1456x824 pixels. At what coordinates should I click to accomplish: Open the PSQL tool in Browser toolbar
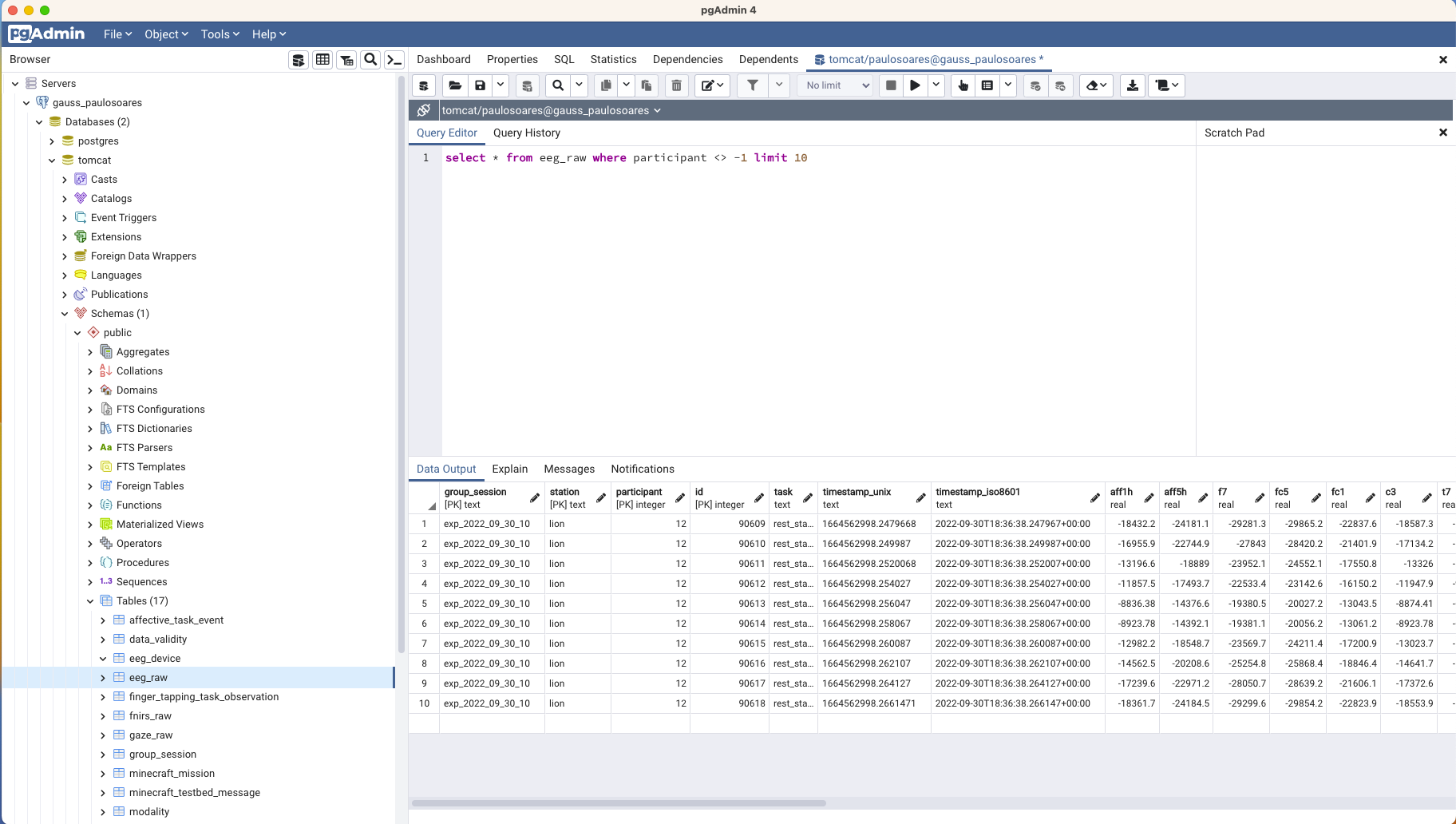[394, 60]
